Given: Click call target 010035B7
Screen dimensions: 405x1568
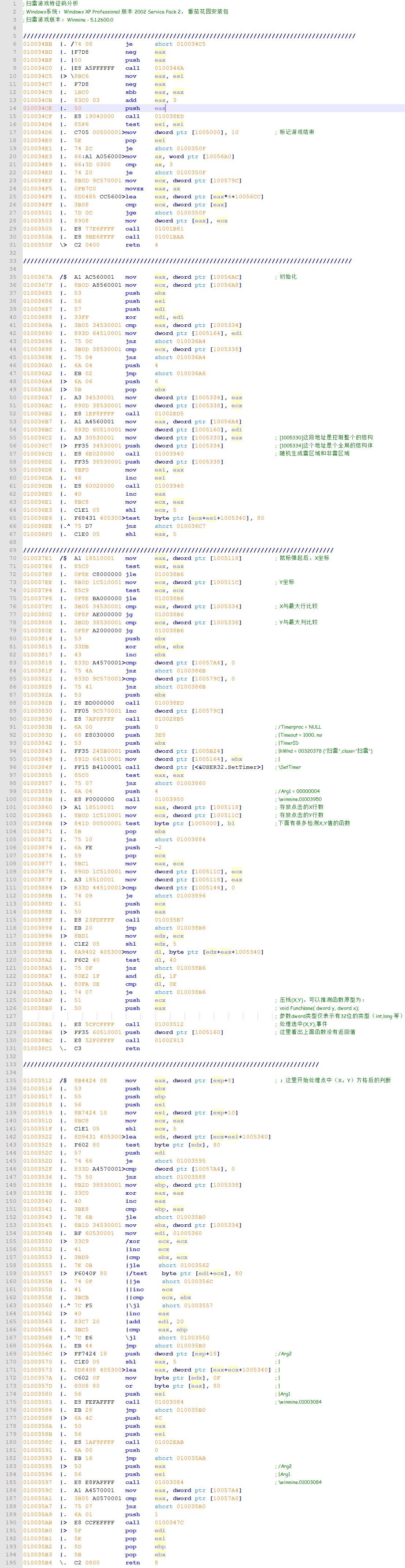Looking at the screenshot, I should [169, 920].
